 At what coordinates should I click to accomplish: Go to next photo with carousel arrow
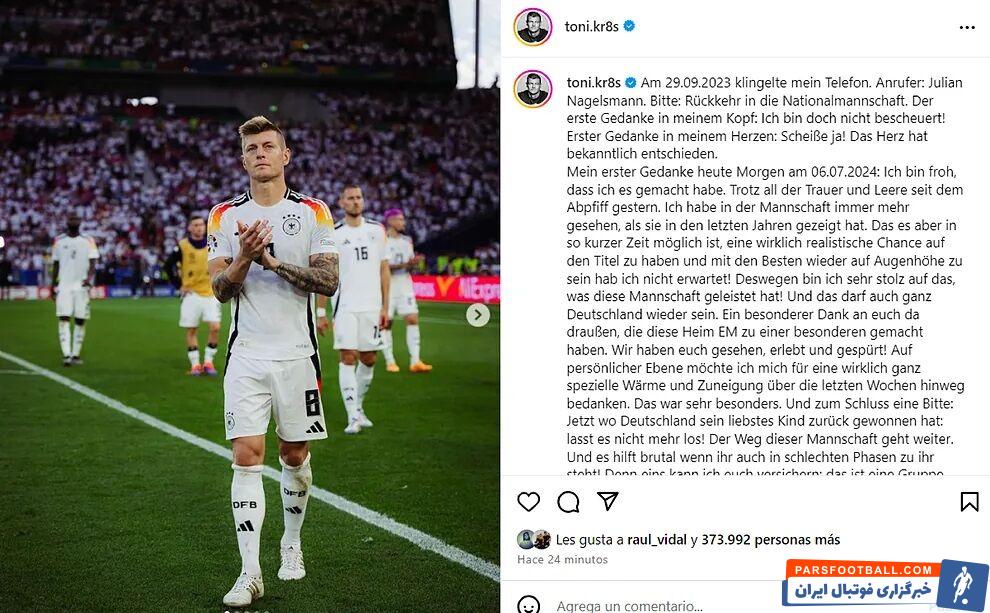[478, 314]
